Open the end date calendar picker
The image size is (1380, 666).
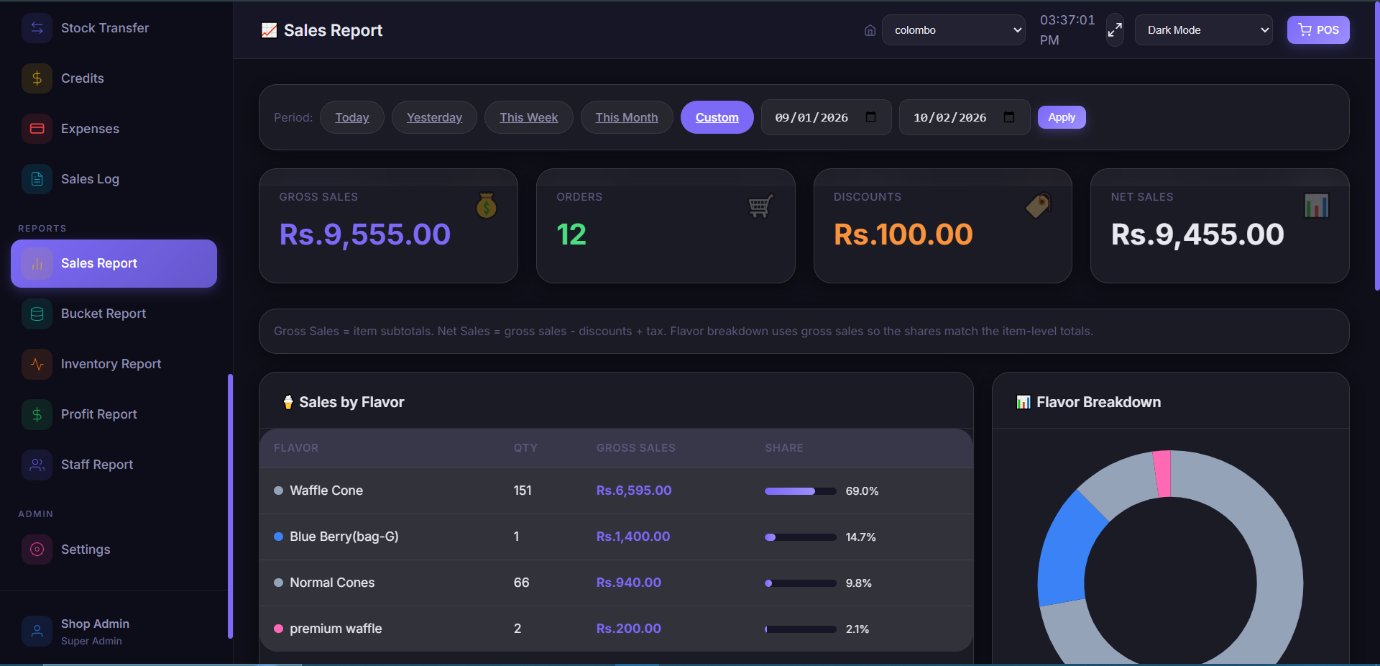(1009, 117)
